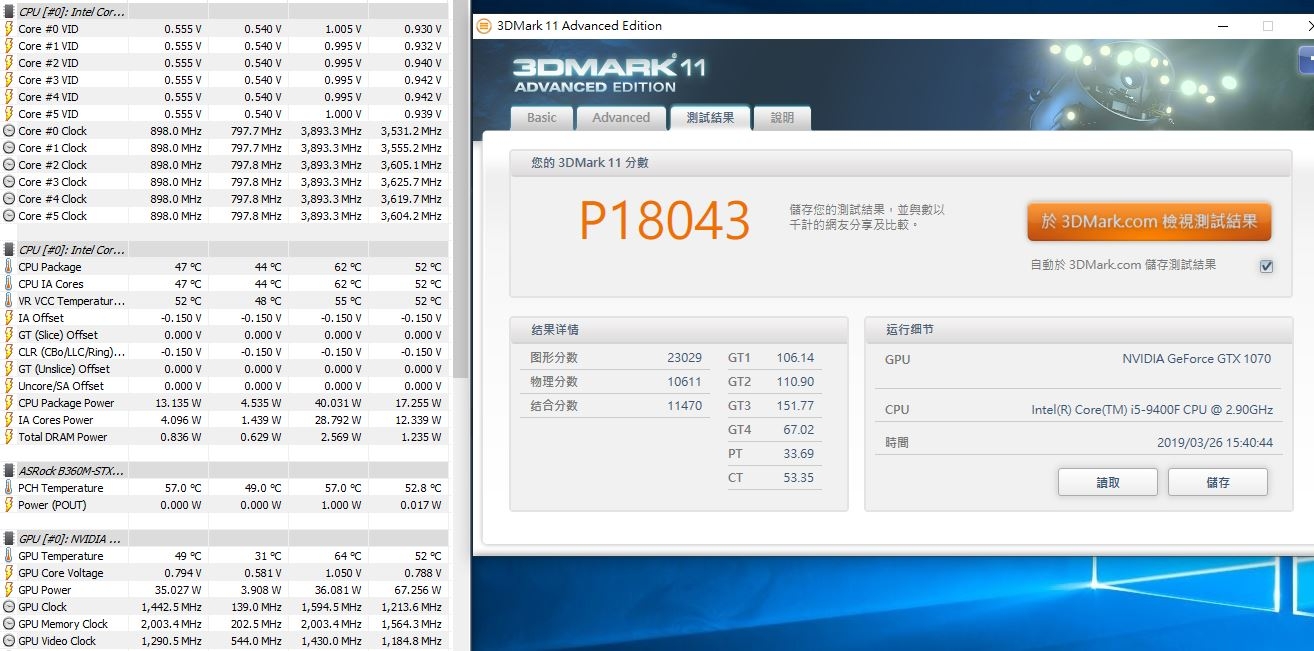Screen dimensions: 1314x651
Task: Click the CPU IA Cores thermometer icon
Action: click(9, 284)
